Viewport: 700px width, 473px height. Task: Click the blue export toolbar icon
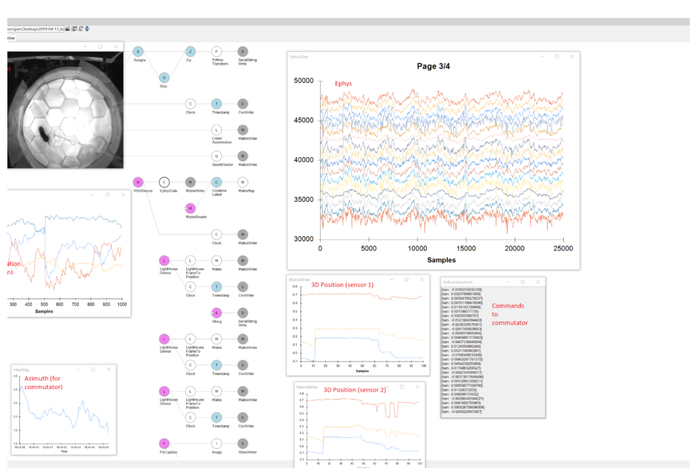87,29
